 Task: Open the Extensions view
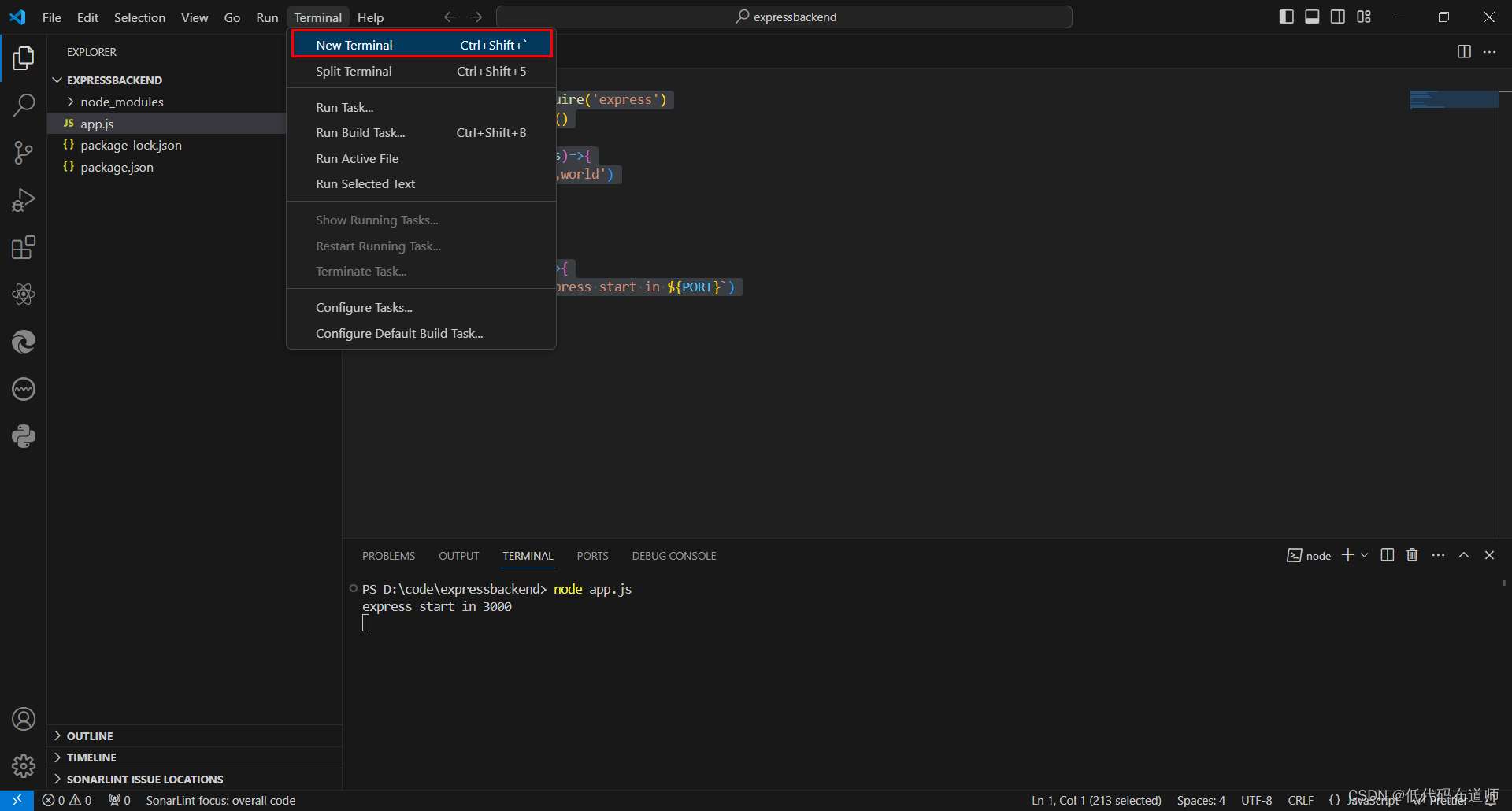click(x=24, y=247)
